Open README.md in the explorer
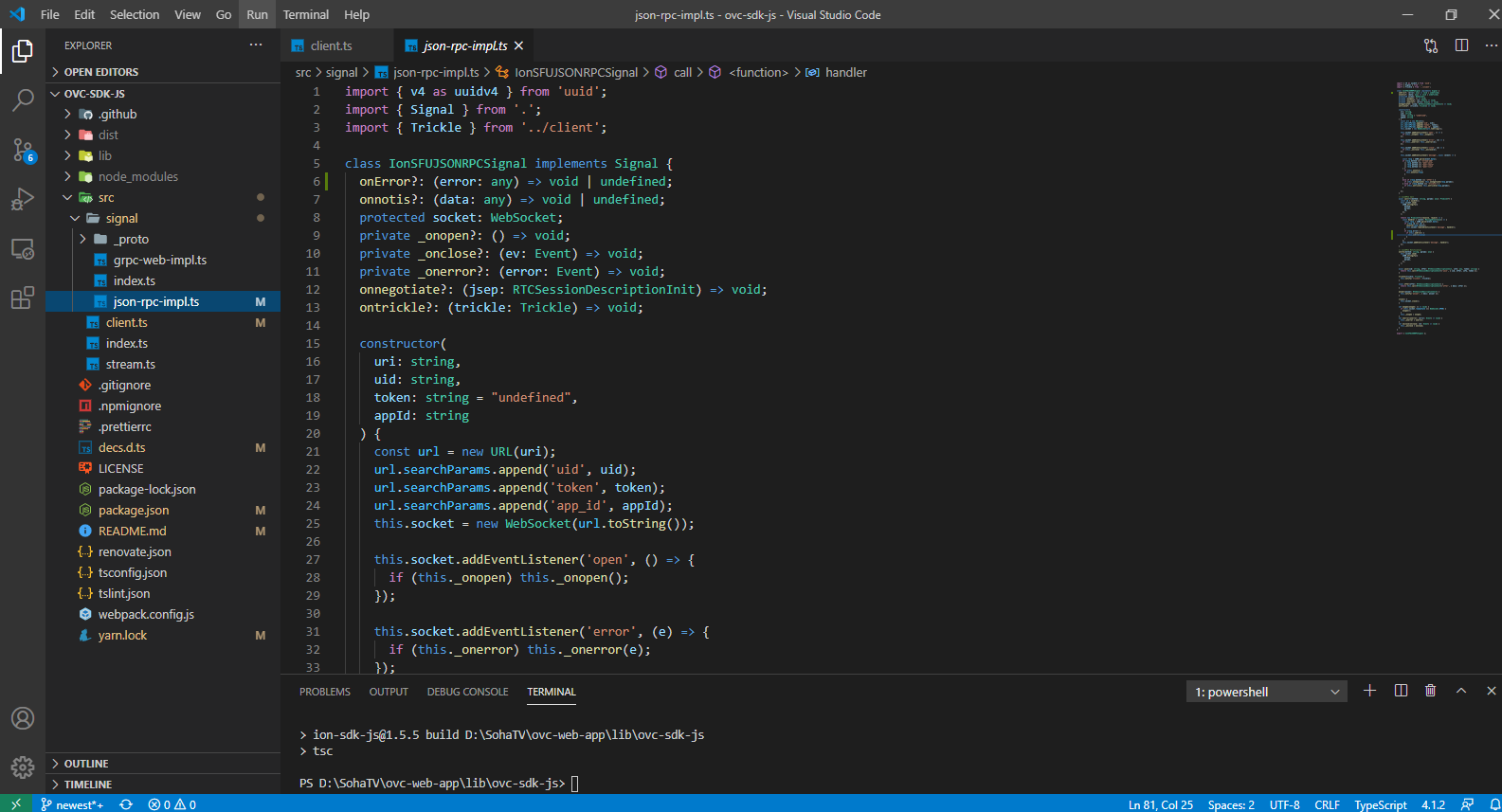 point(163,531)
